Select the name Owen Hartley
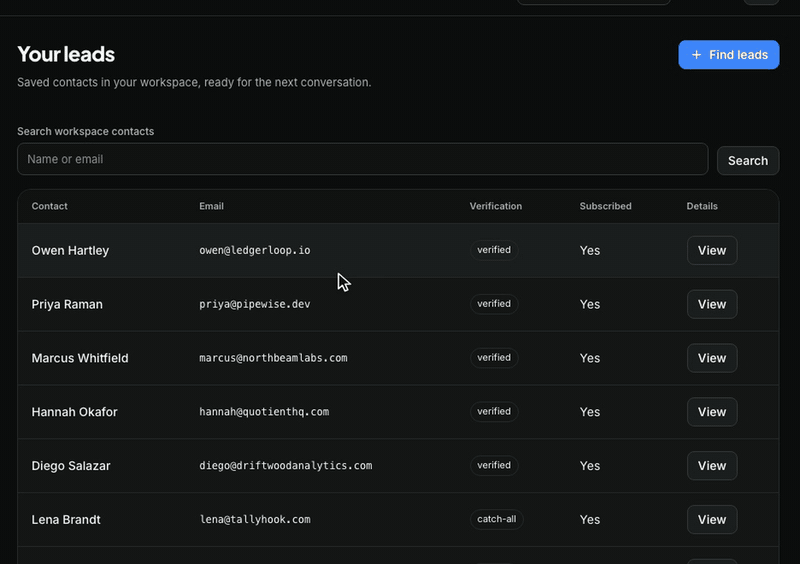This screenshot has width=800, height=564. click(70, 251)
